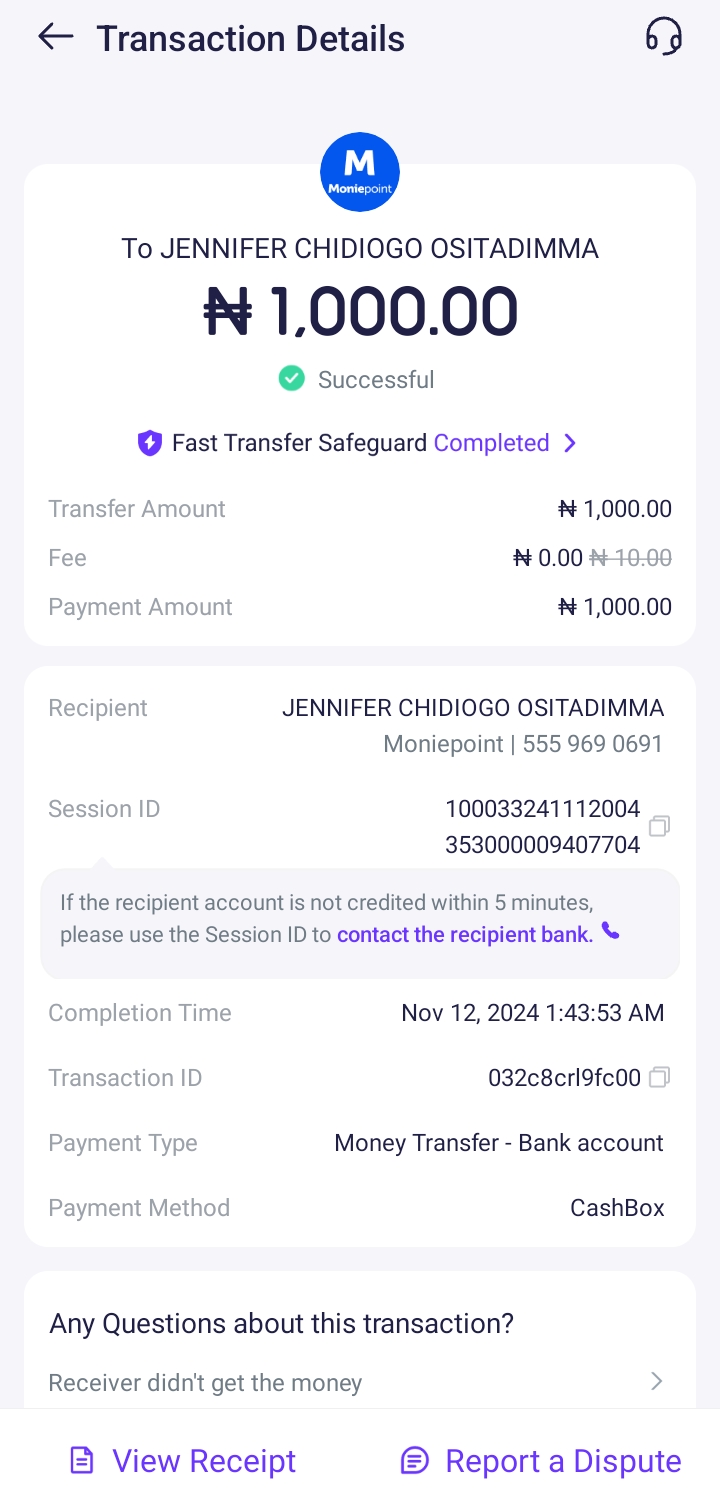Expand "Receiver didn't get the money" chevron
Viewport: 720px width, 1512px height.
click(657, 1382)
